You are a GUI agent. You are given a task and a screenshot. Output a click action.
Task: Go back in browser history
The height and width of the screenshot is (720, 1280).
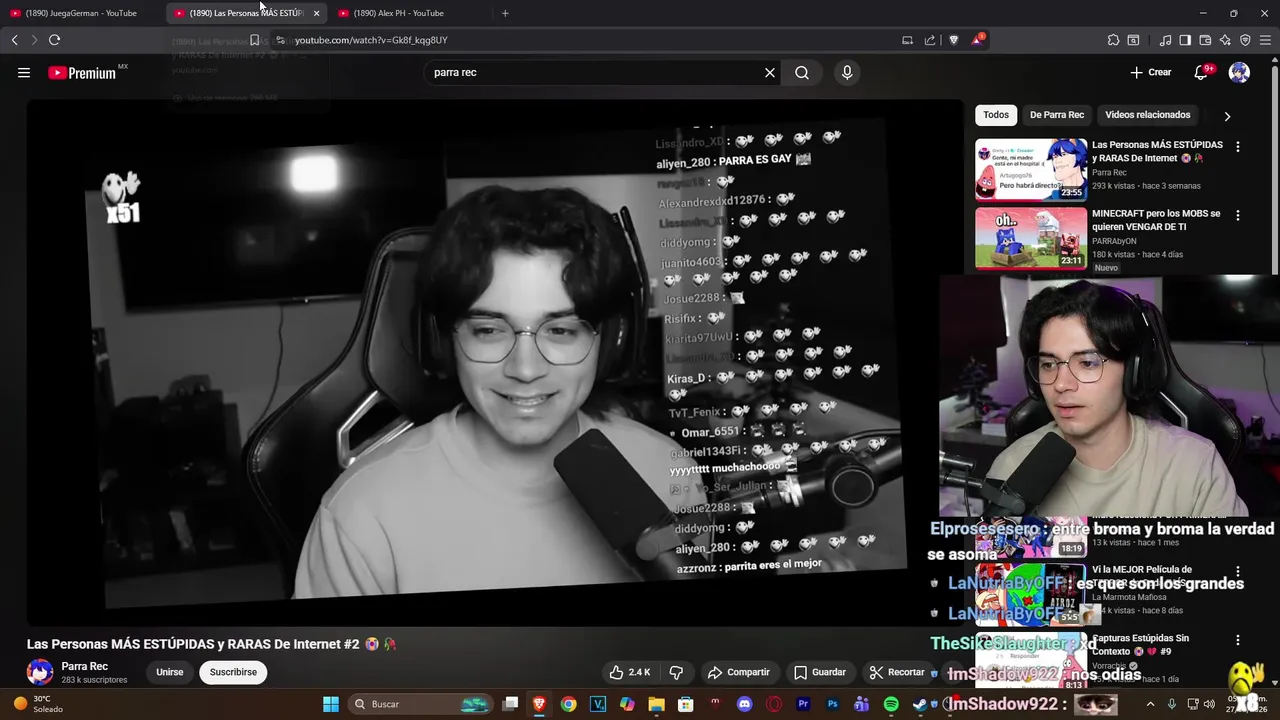(14, 40)
